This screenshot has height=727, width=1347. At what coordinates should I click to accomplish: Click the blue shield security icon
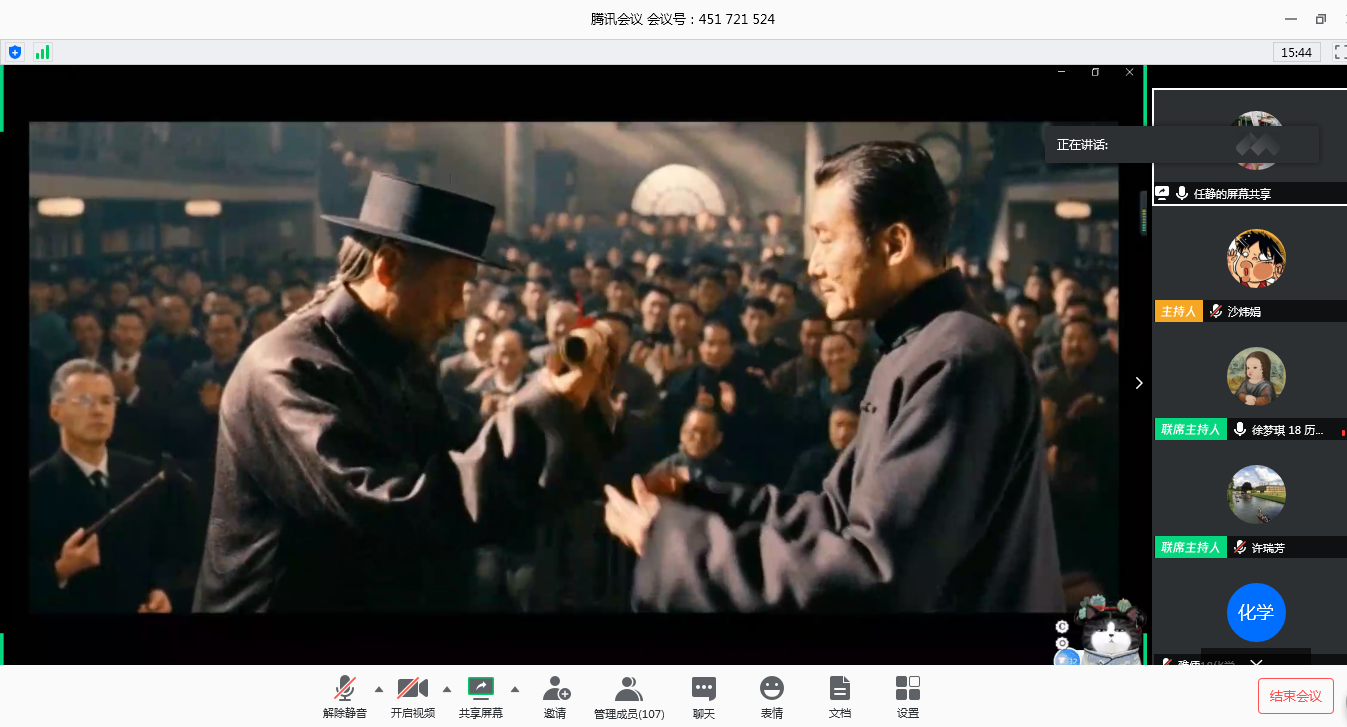tap(14, 52)
